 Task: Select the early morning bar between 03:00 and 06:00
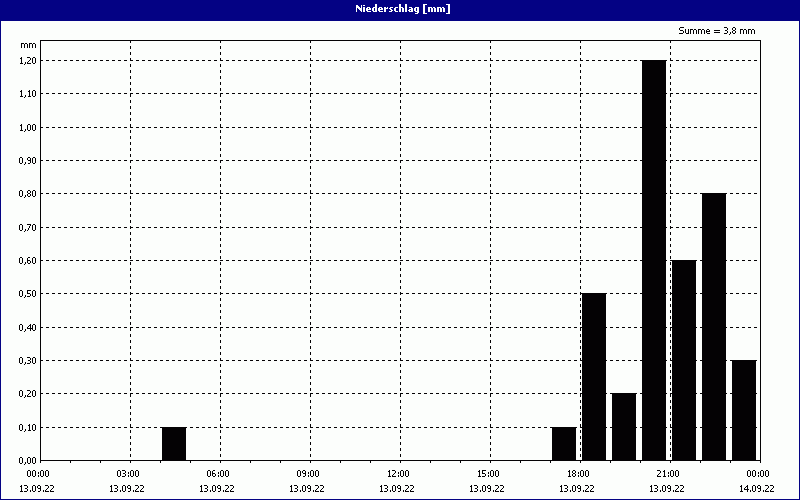point(174,443)
